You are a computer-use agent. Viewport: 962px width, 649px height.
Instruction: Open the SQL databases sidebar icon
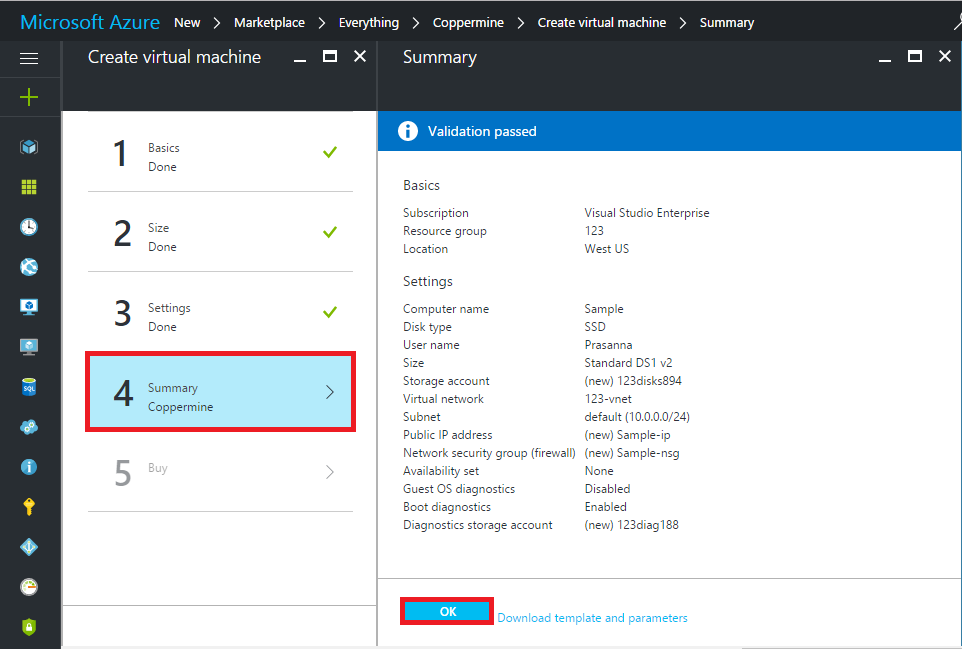[x=29, y=387]
